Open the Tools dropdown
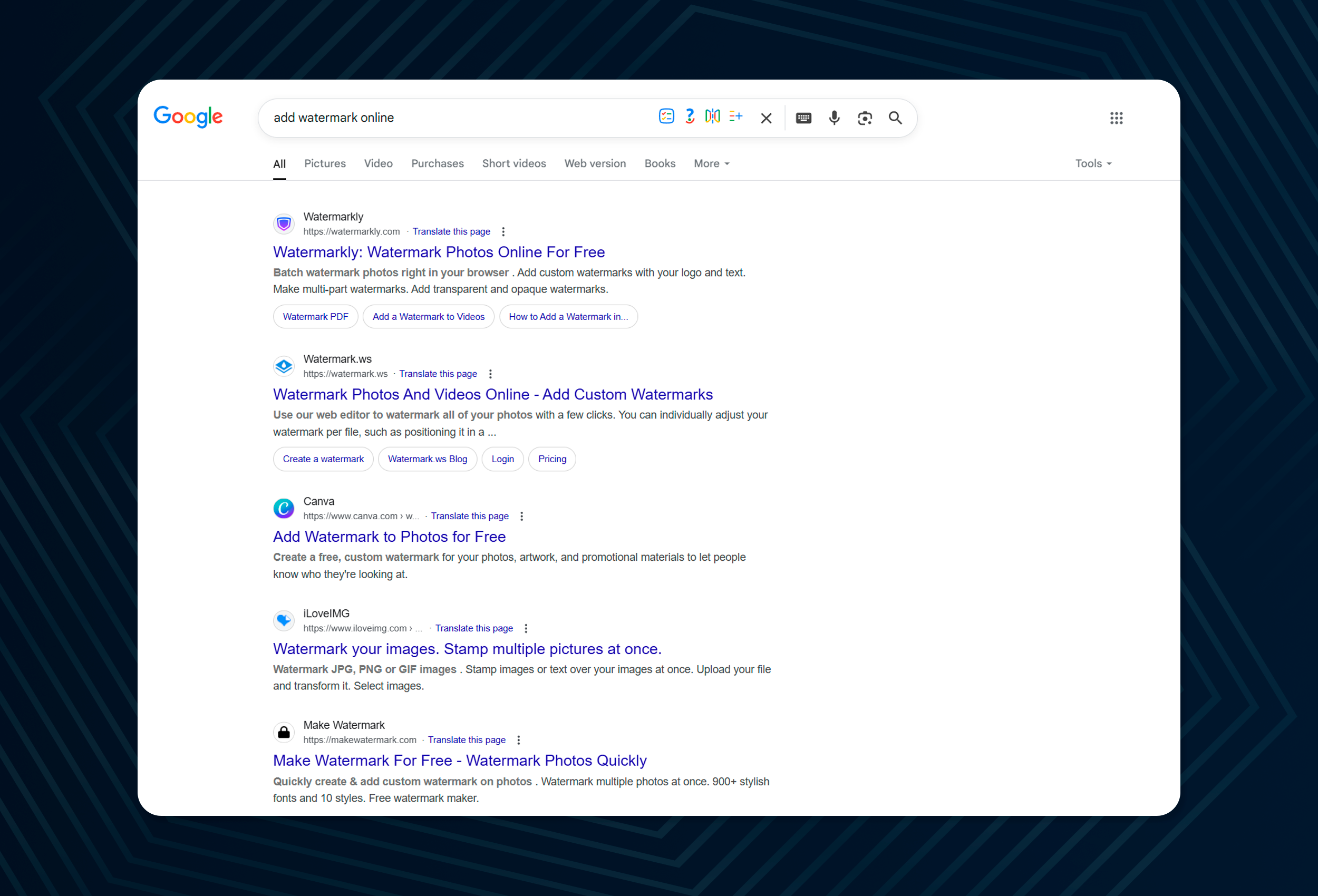This screenshot has height=896, width=1318. coord(1093,164)
